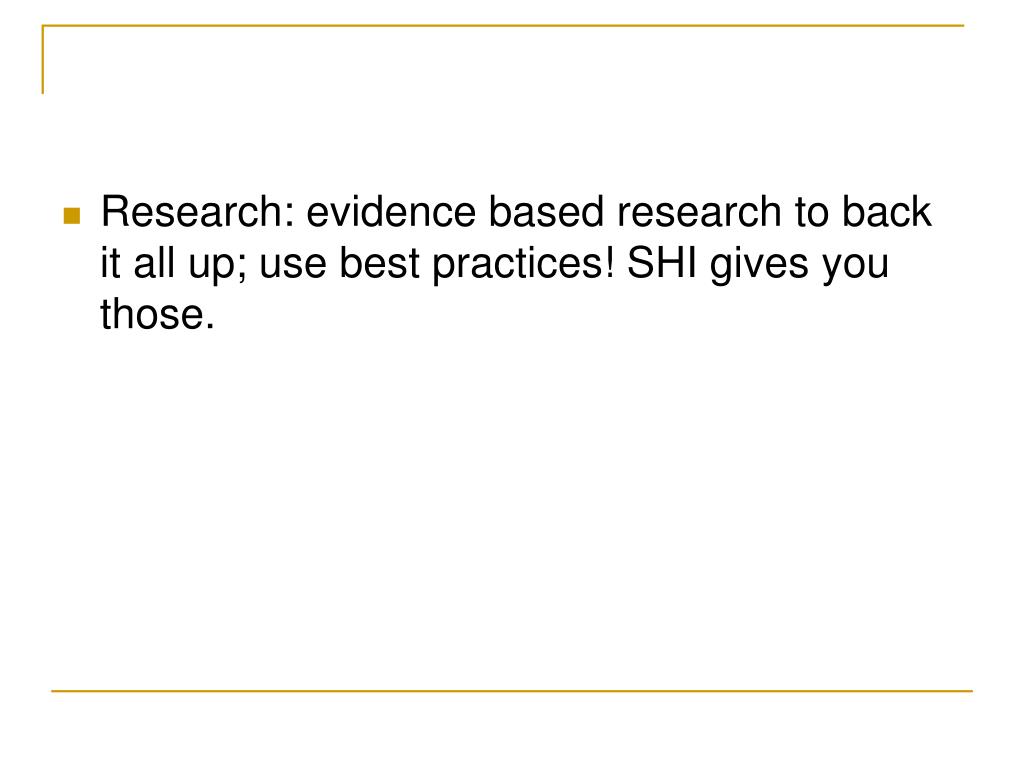Viewport: 1024px width, 768px height.
Task: Click the word "it" starting the second line
Action: tap(110, 263)
